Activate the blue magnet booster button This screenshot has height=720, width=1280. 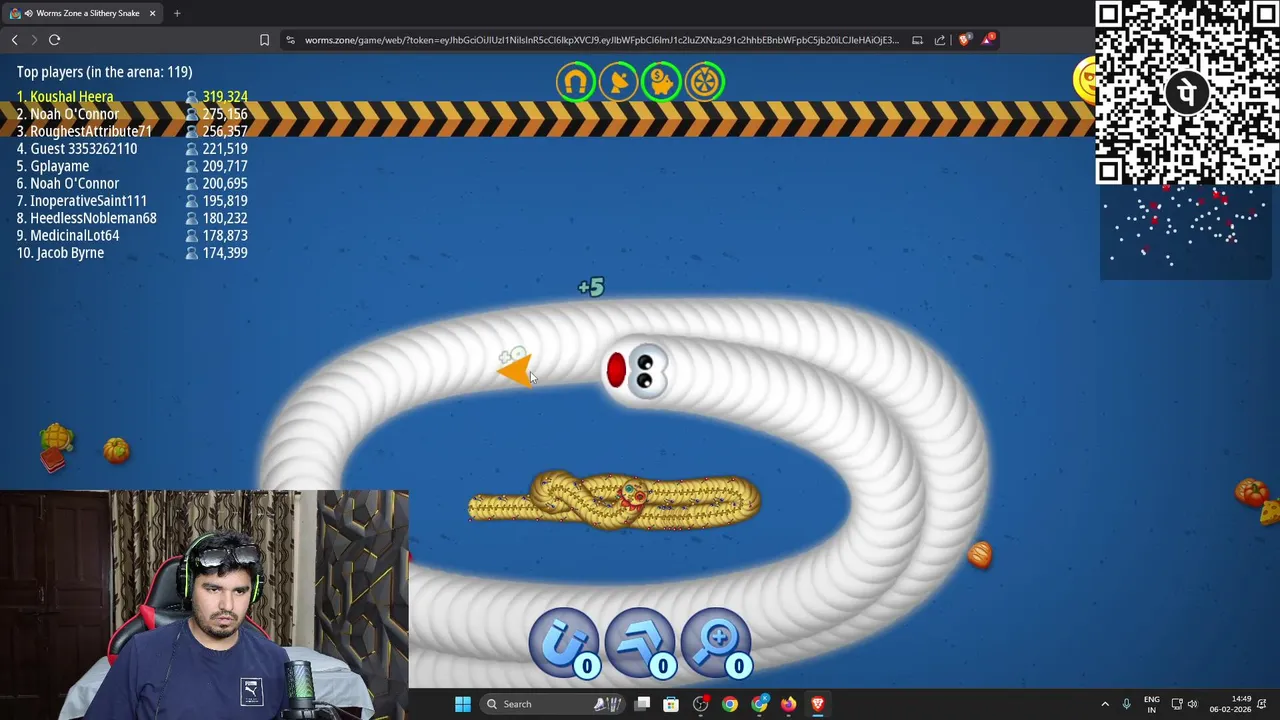click(x=564, y=642)
